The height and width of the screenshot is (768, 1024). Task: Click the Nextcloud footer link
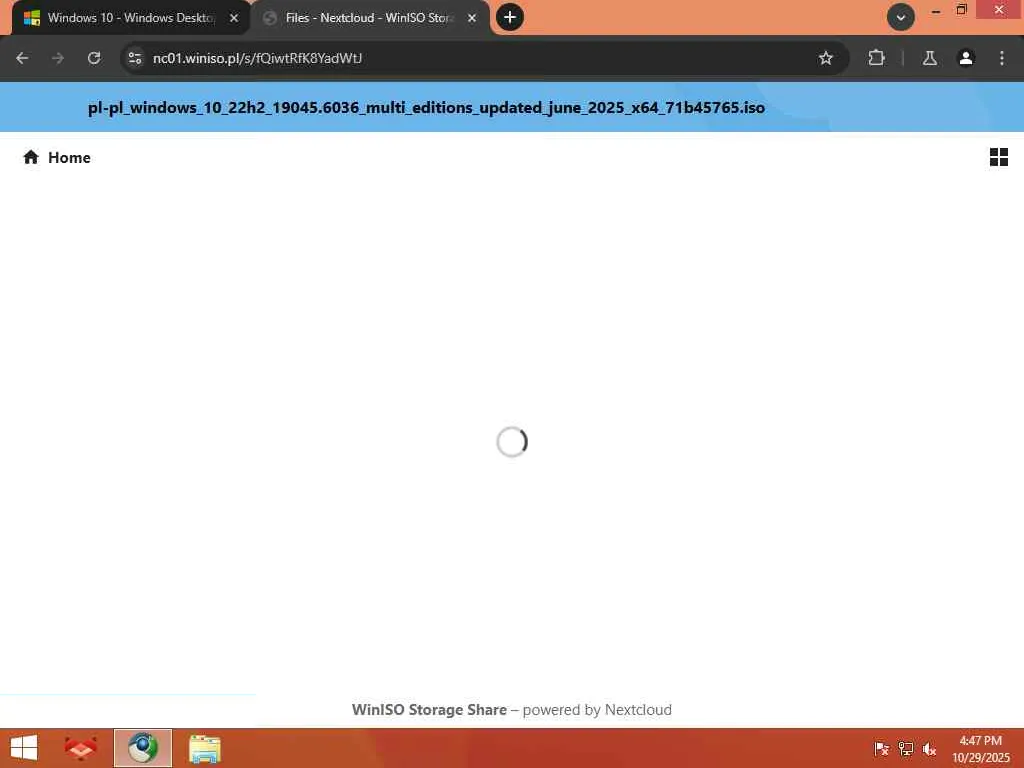tap(638, 710)
